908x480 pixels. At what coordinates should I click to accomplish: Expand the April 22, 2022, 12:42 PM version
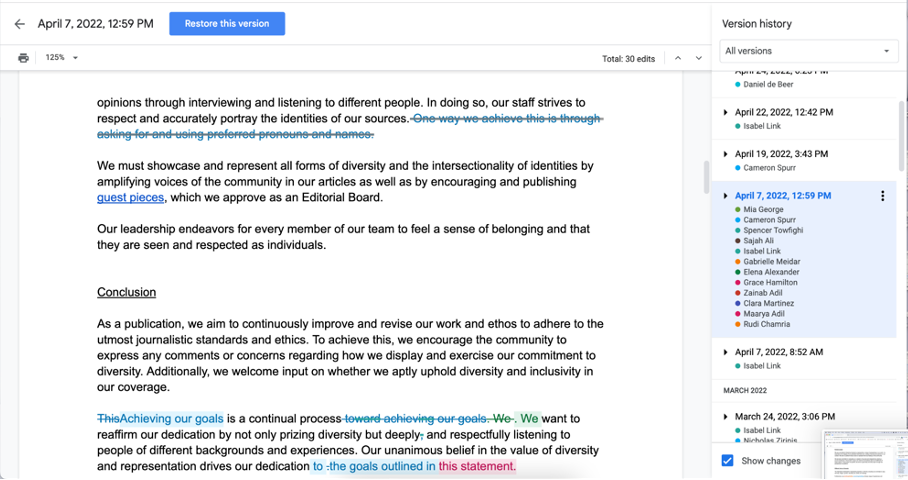[726, 112]
